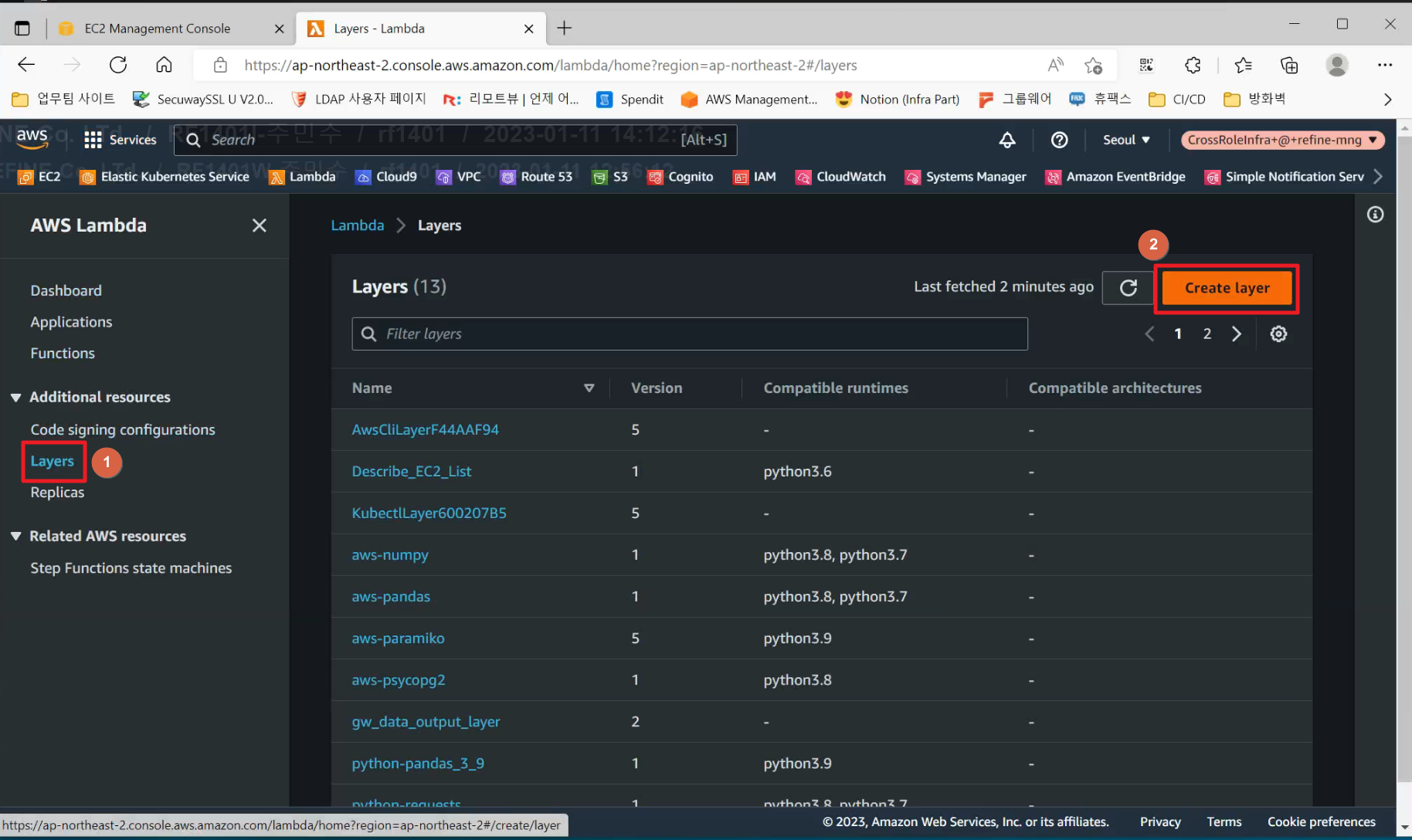Open the Services grid menu
The image size is (1412, 840).
tap(120, 140)
